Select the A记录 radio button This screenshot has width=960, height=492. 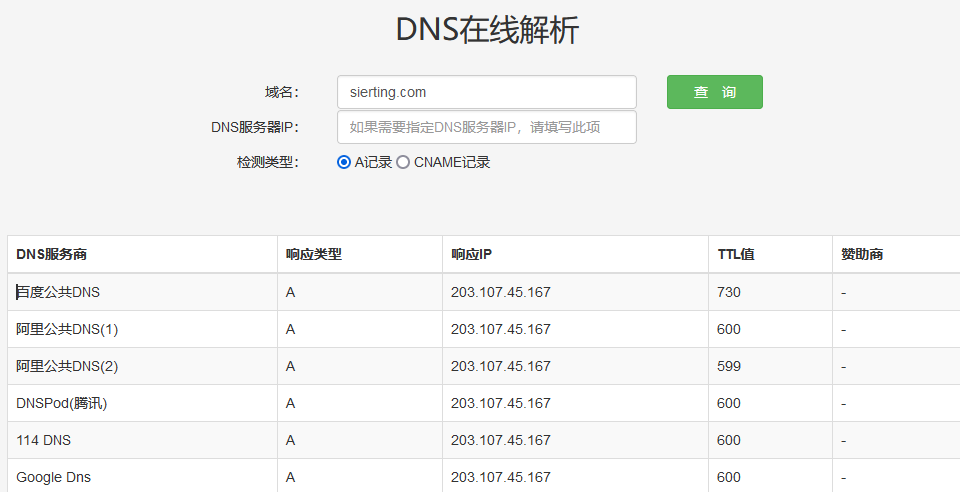[x=344, y=162]
